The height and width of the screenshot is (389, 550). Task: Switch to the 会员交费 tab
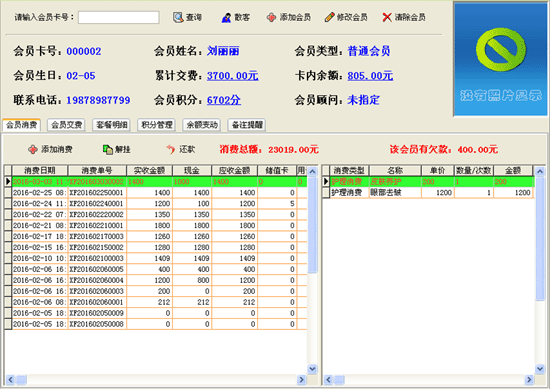(x=66, y=125)
